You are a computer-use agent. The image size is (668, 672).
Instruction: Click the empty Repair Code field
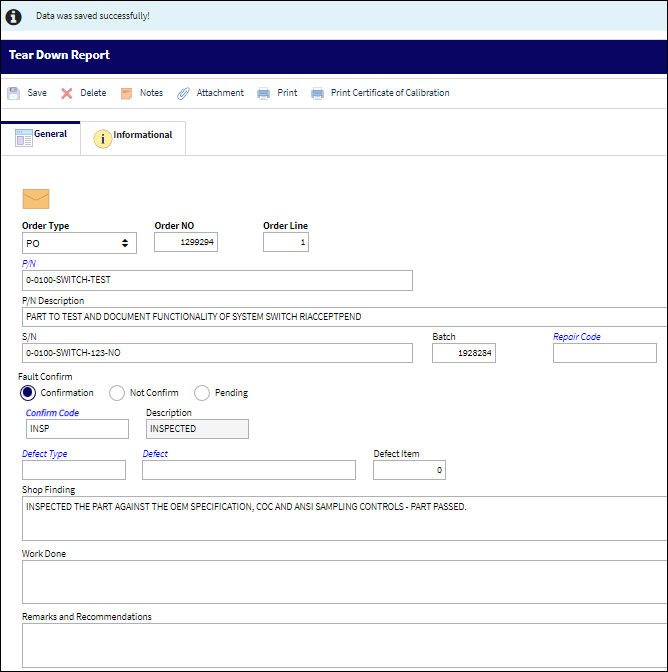click(x=605, y=353)
